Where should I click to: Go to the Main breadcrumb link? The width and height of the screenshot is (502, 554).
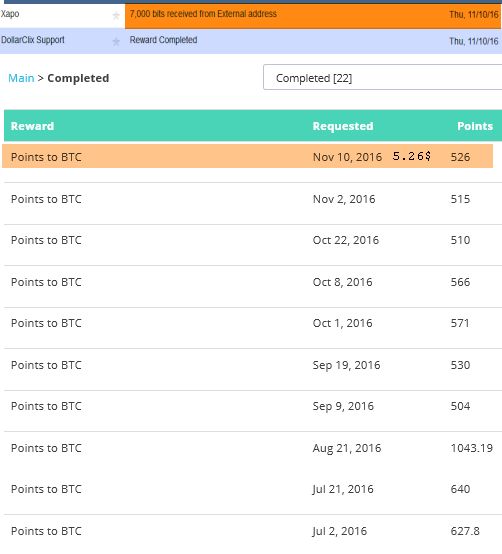pos(21,78)
